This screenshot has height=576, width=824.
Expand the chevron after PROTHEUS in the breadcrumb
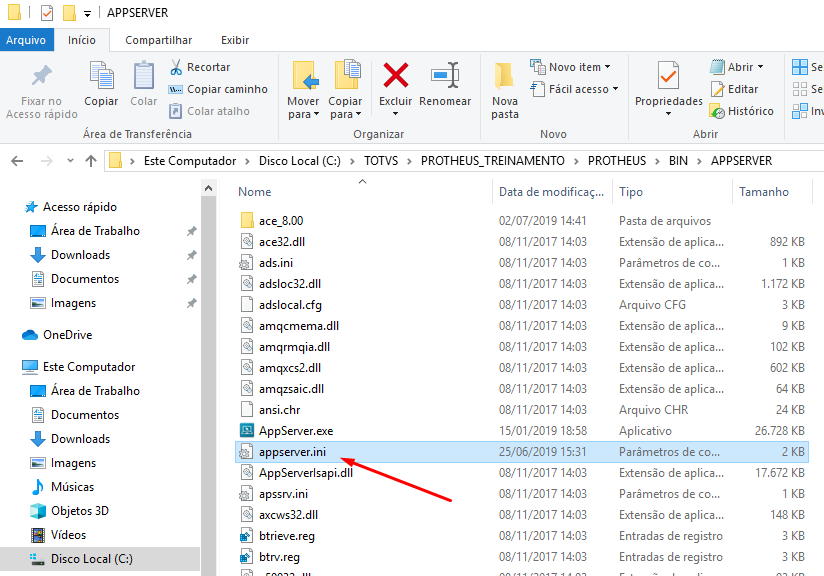pos(657,161)
